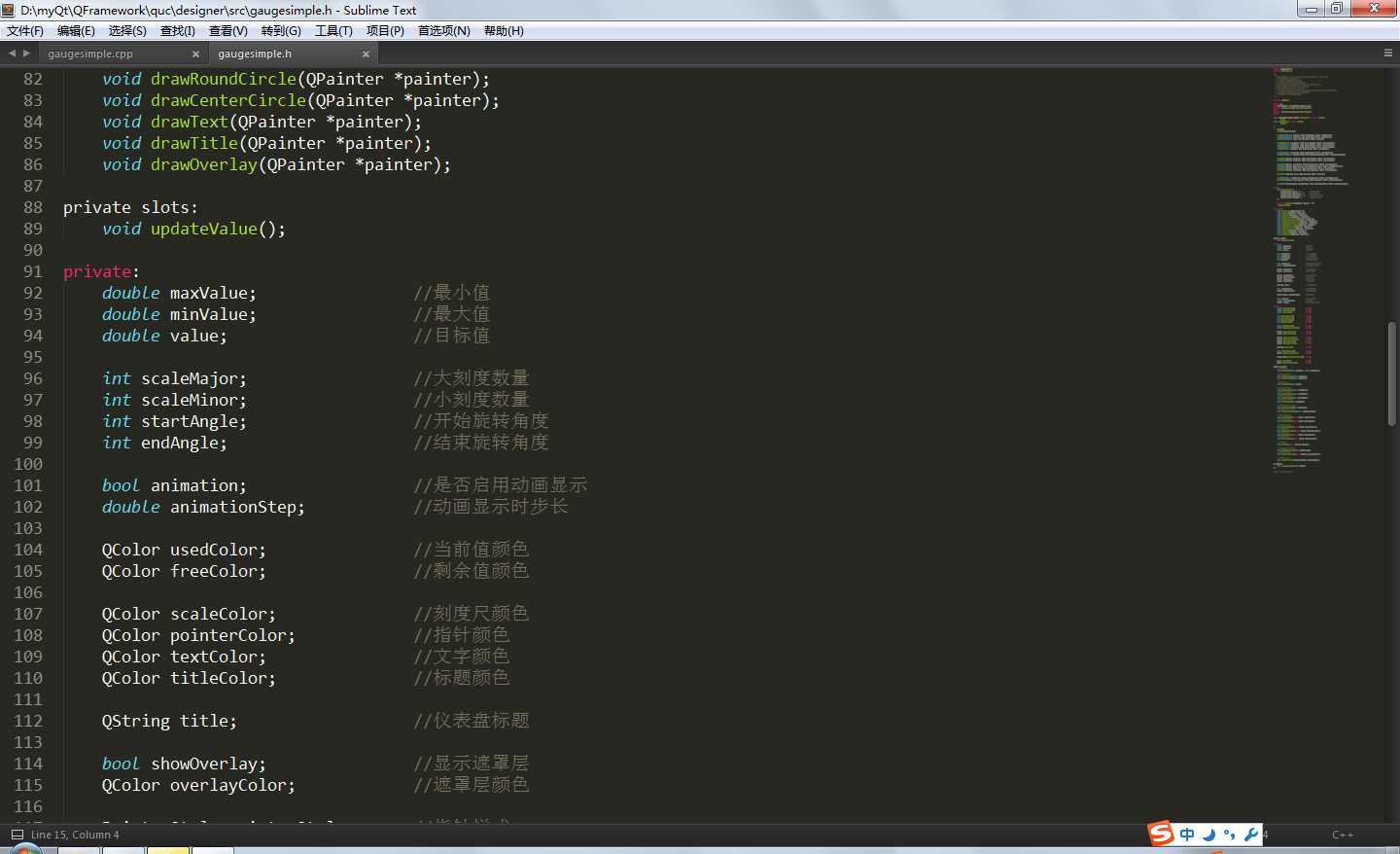Click the scaleColor variable

(219, 614)
